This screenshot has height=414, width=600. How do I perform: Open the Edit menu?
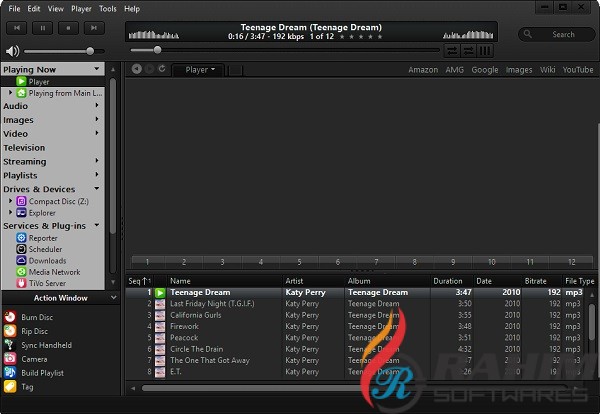(x=34, y=8)
